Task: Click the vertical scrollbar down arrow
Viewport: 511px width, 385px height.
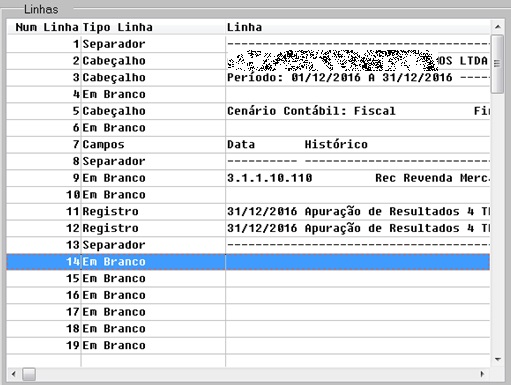Action: (498, 359)
